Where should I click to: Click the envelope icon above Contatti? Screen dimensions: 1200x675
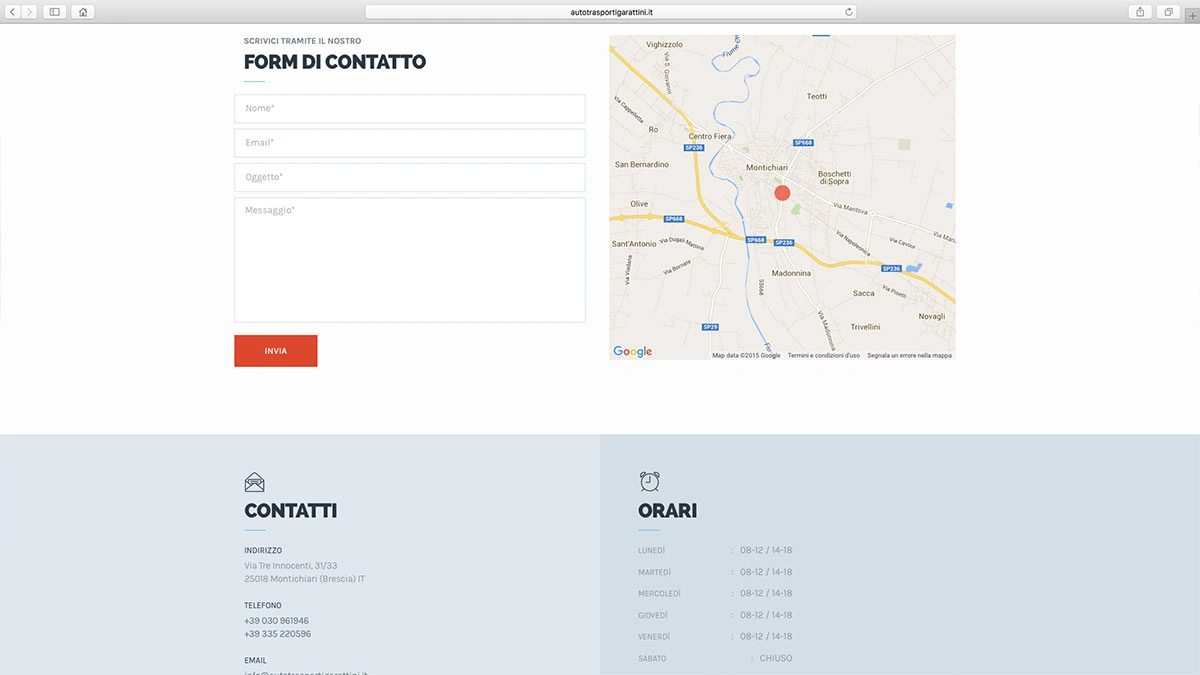(x=254, y=482)
